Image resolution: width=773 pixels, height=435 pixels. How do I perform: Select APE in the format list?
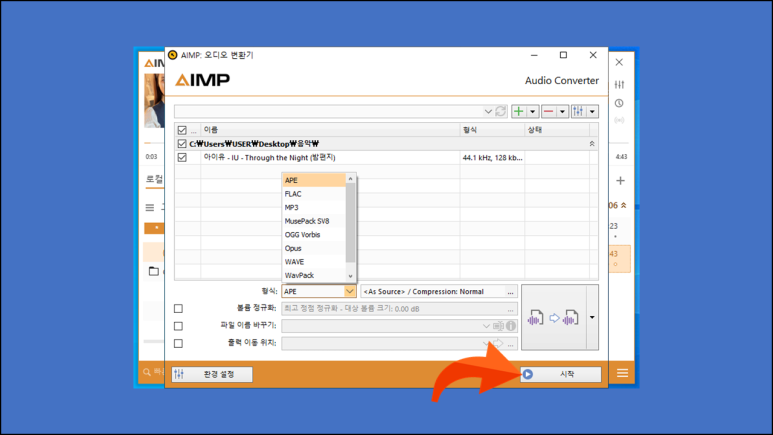point(314,181)
